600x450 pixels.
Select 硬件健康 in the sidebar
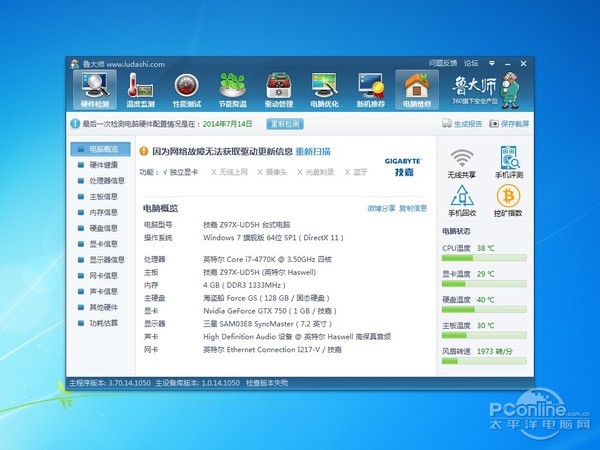point(100,165)
